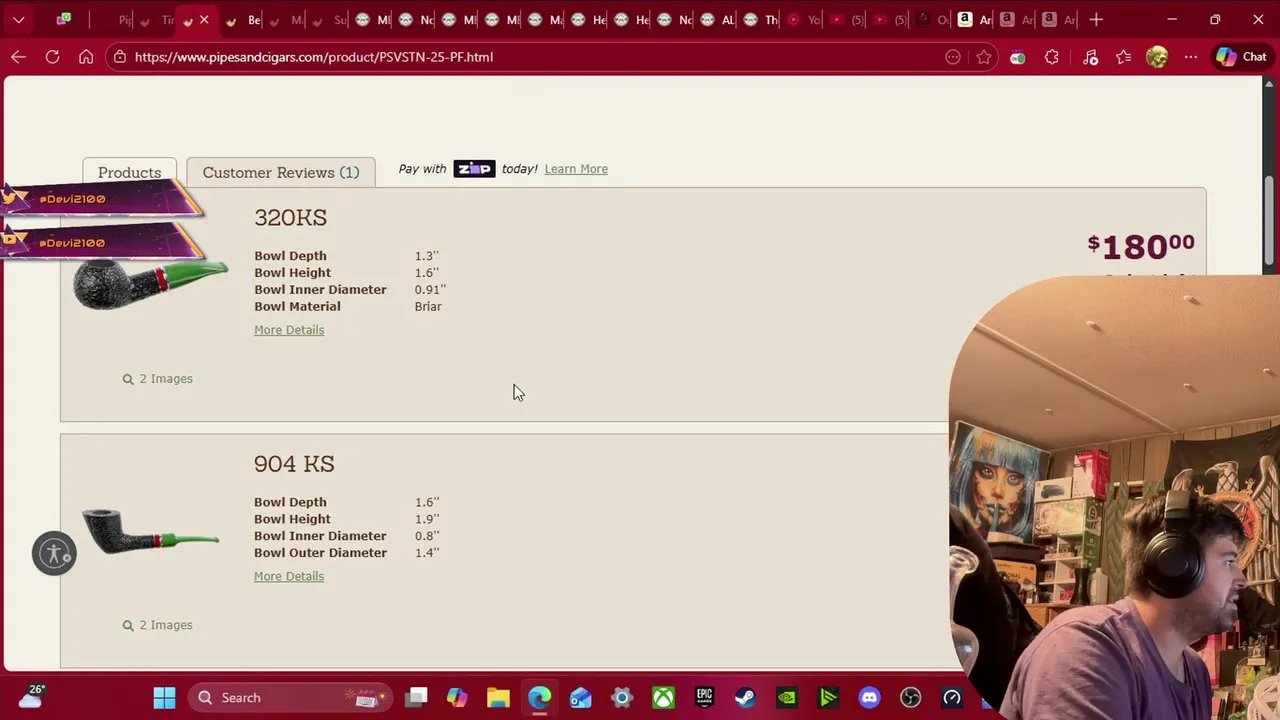The width and height of the screenshot is (1280, 720).
Task: Open Outlook from the taskbar
Action: pyautogui.click(x=581, y=697)
